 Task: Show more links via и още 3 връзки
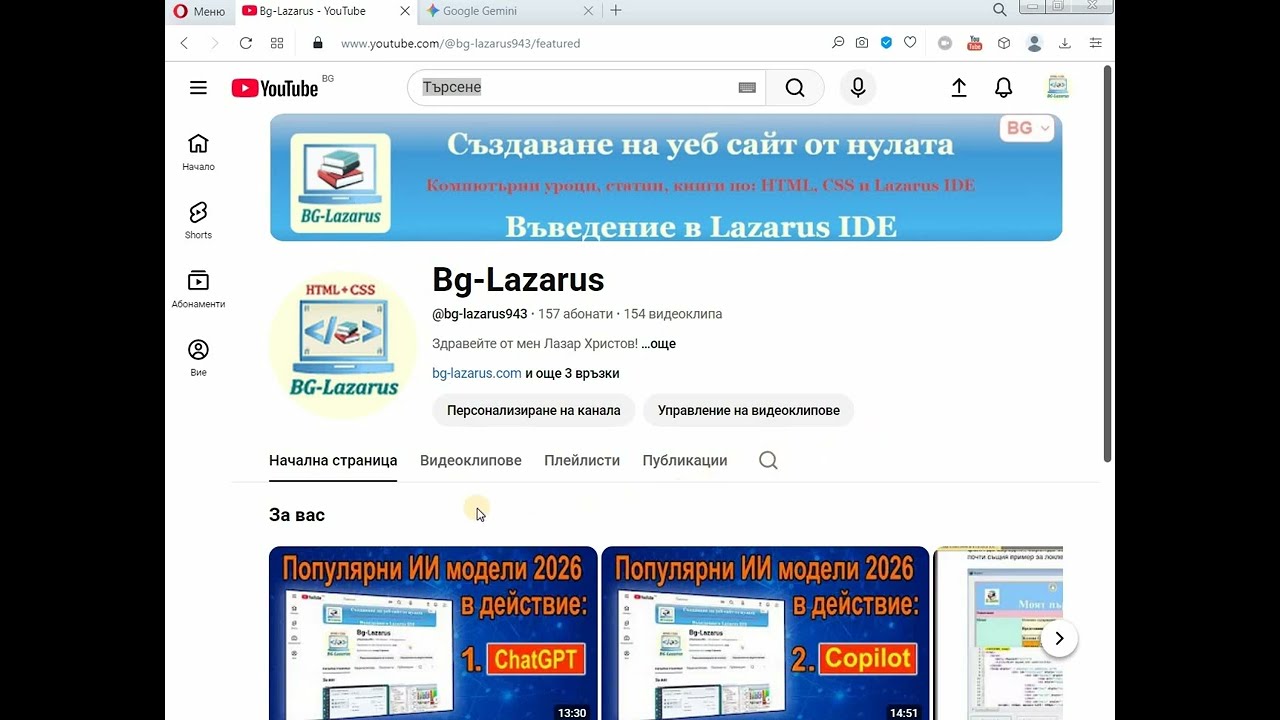point(572,373)
